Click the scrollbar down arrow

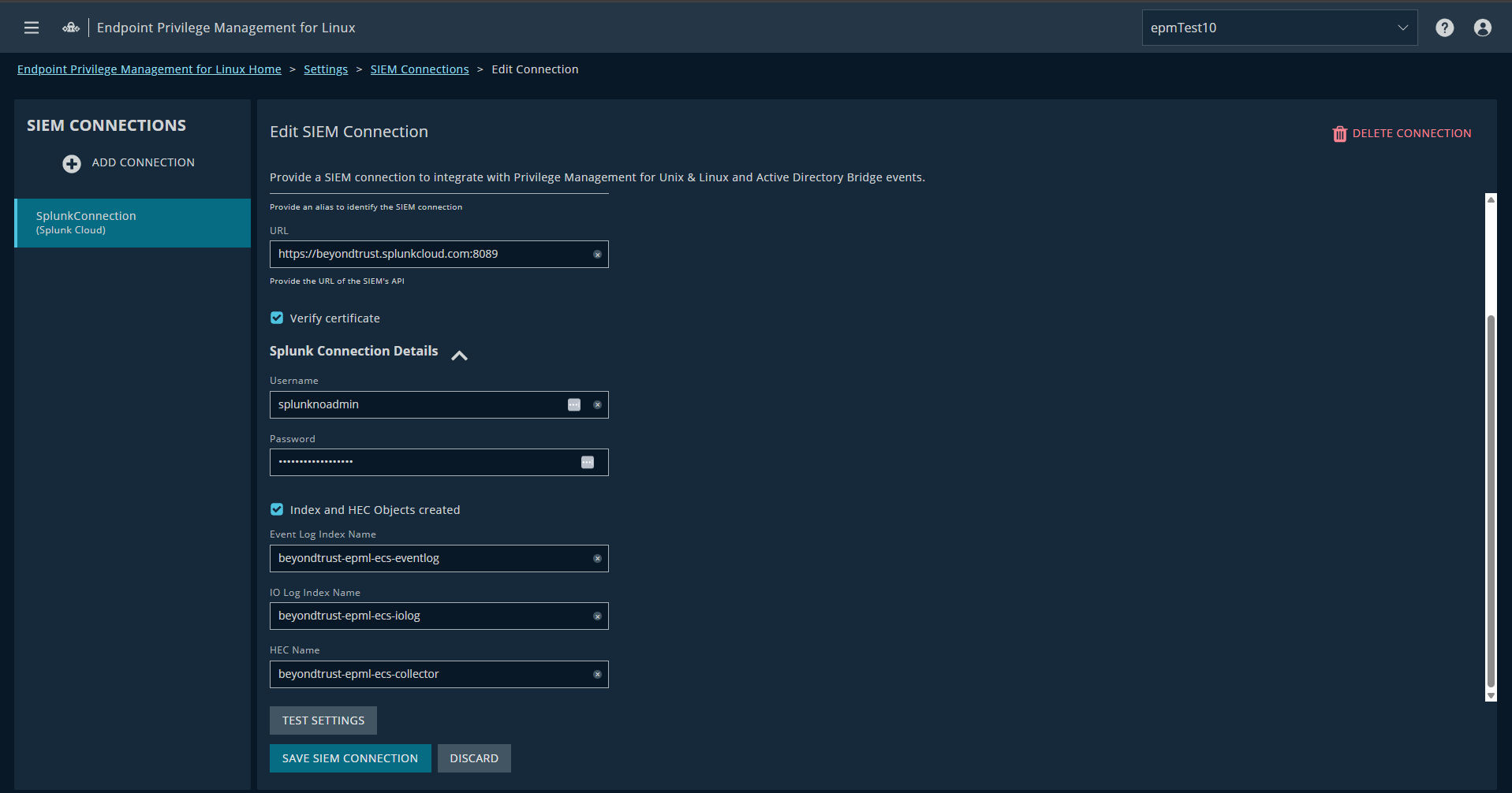coord(1491,696)
